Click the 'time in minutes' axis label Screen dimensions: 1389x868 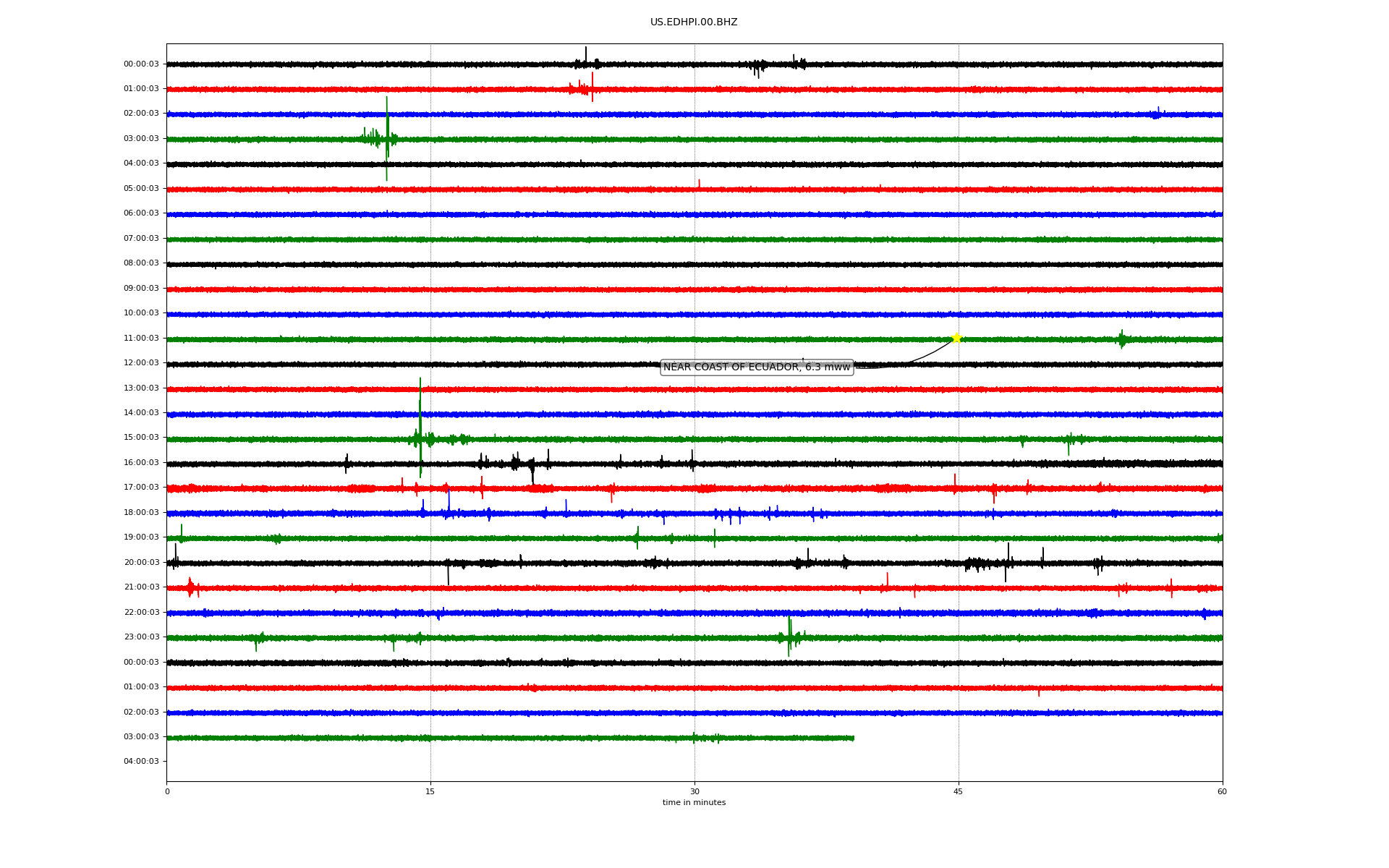click(x=694, y=803)
